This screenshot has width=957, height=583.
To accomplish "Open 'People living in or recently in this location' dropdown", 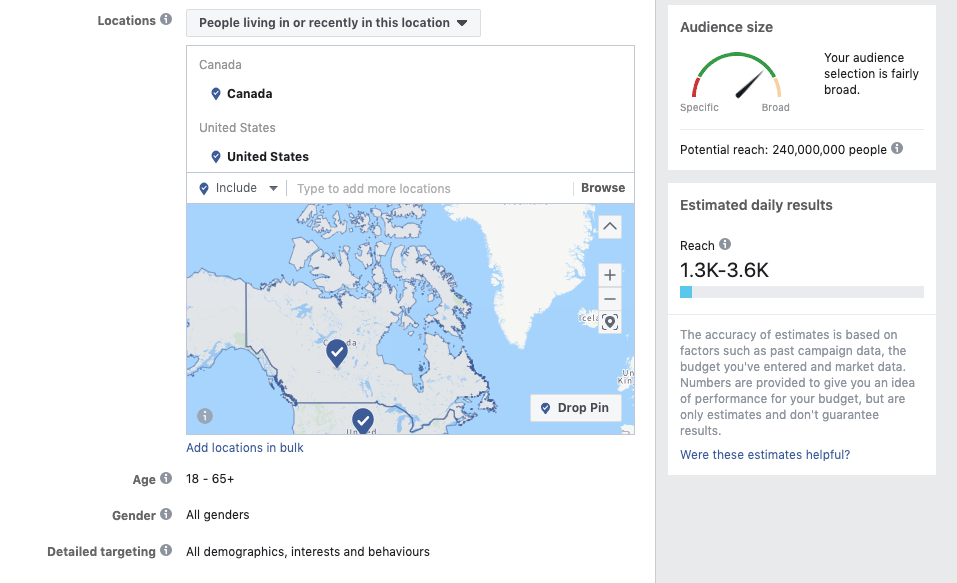I will click(333, 23).
